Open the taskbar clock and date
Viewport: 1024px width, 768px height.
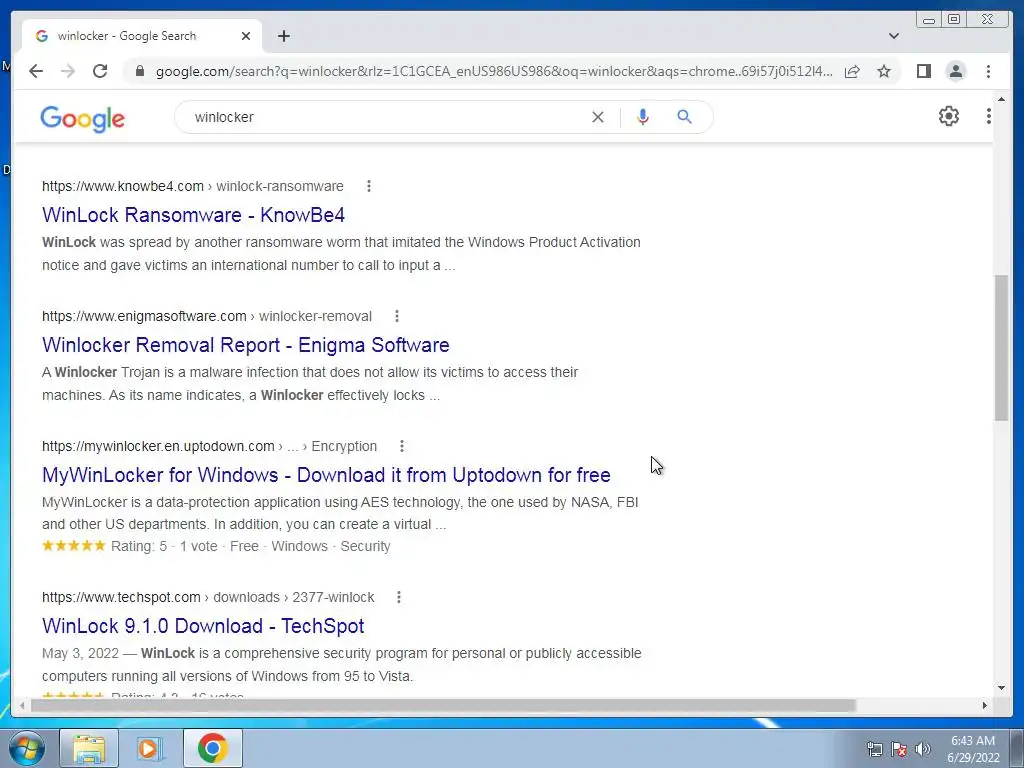coord(973,749)
